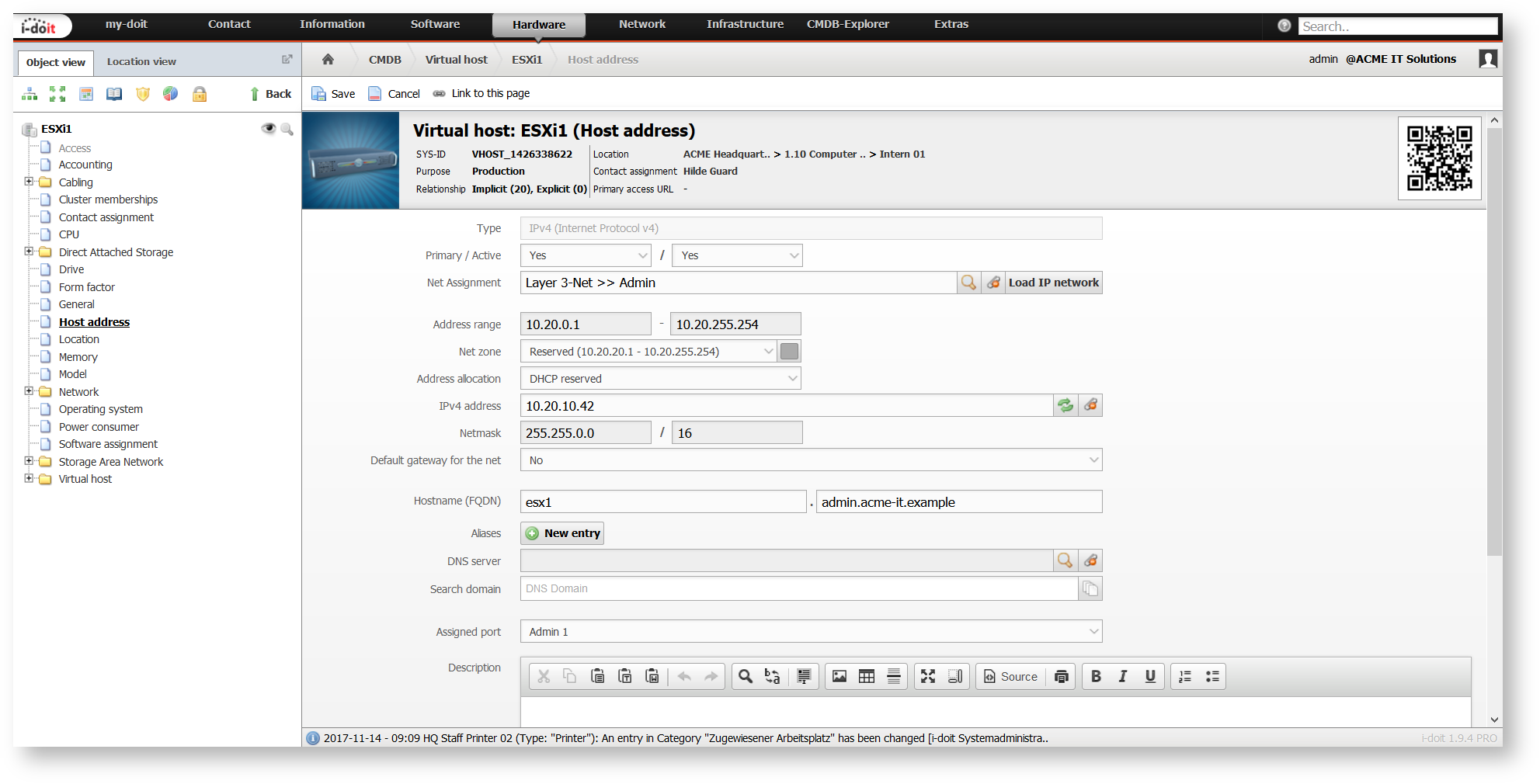Open the hierarchy tree icon in left toolbar
This screenshot has width=1540, height=784.
30,94
